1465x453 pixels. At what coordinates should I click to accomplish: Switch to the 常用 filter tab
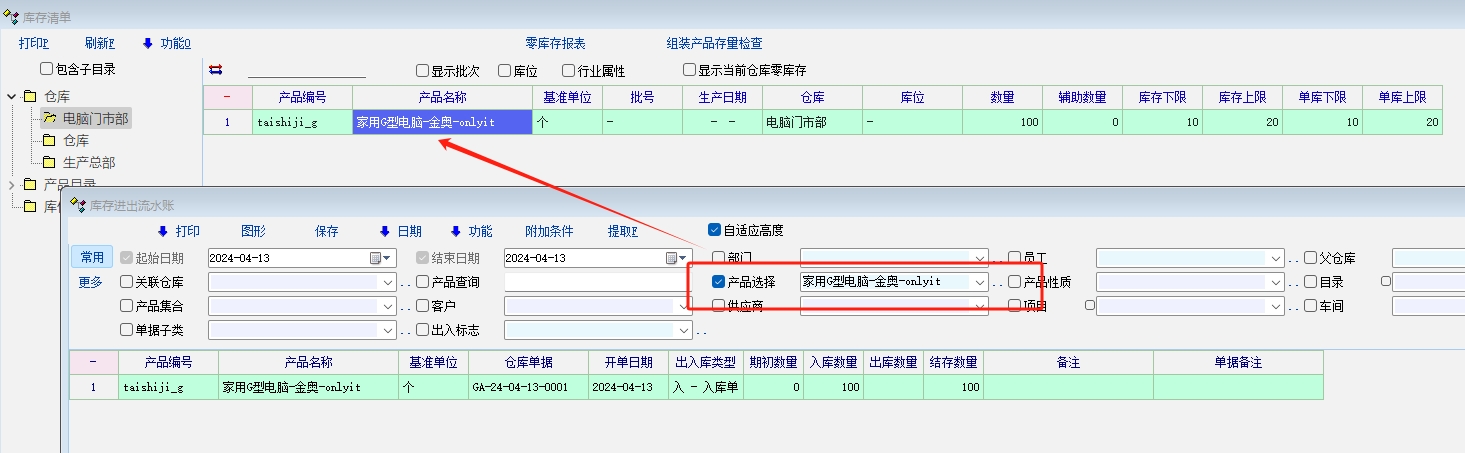pyautogui.click(x=91, y=257)
